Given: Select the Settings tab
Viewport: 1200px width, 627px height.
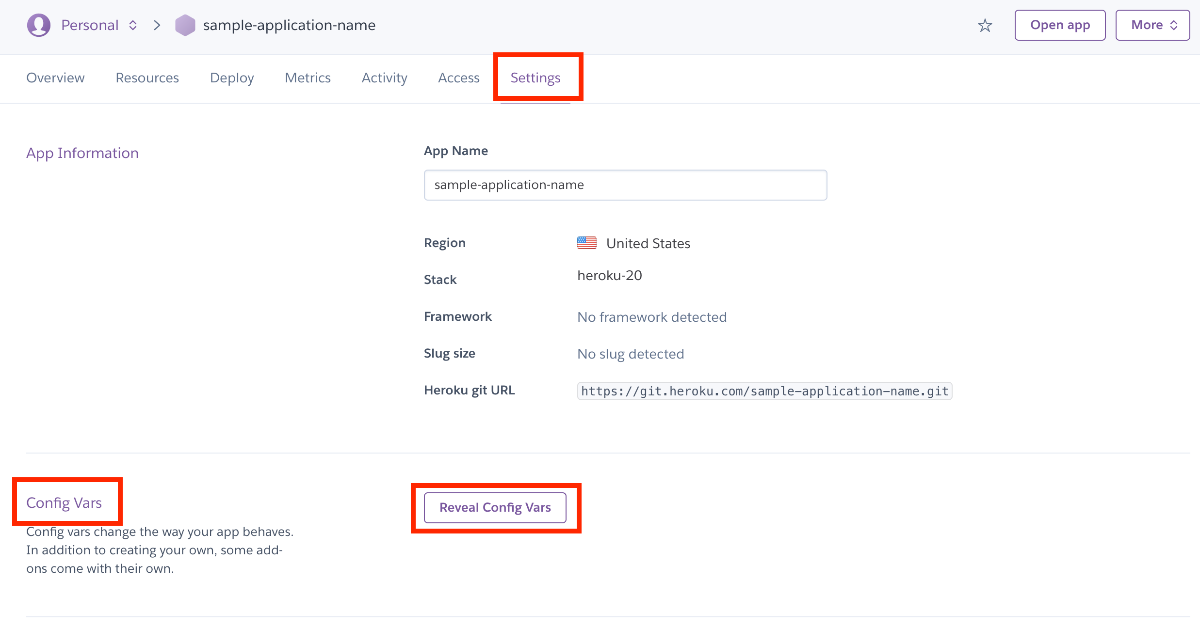Looking at the screenshot, I should tap(535, 78).
